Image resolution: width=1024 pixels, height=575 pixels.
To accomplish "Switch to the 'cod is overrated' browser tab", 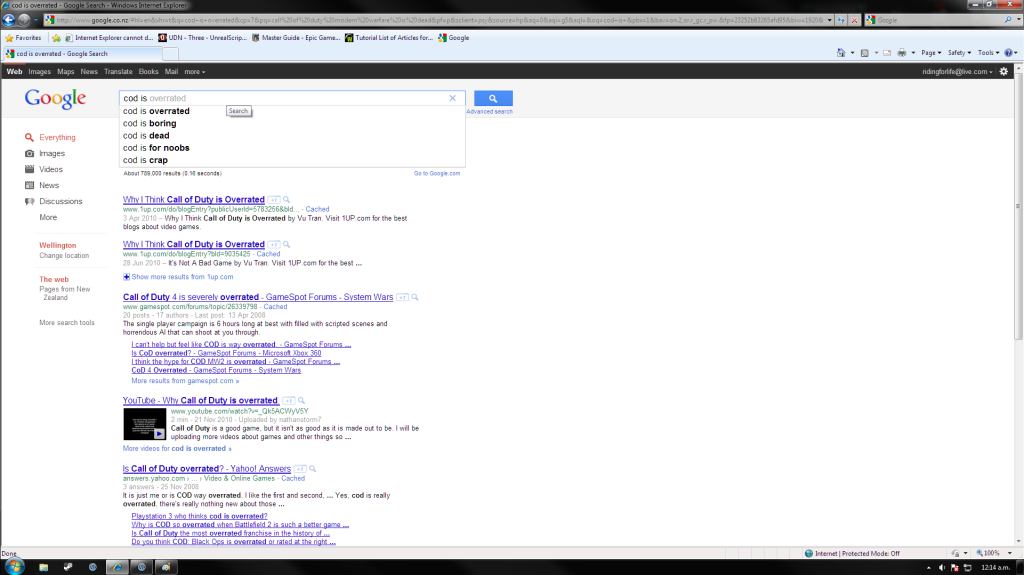I will click(x=82, y=54).
